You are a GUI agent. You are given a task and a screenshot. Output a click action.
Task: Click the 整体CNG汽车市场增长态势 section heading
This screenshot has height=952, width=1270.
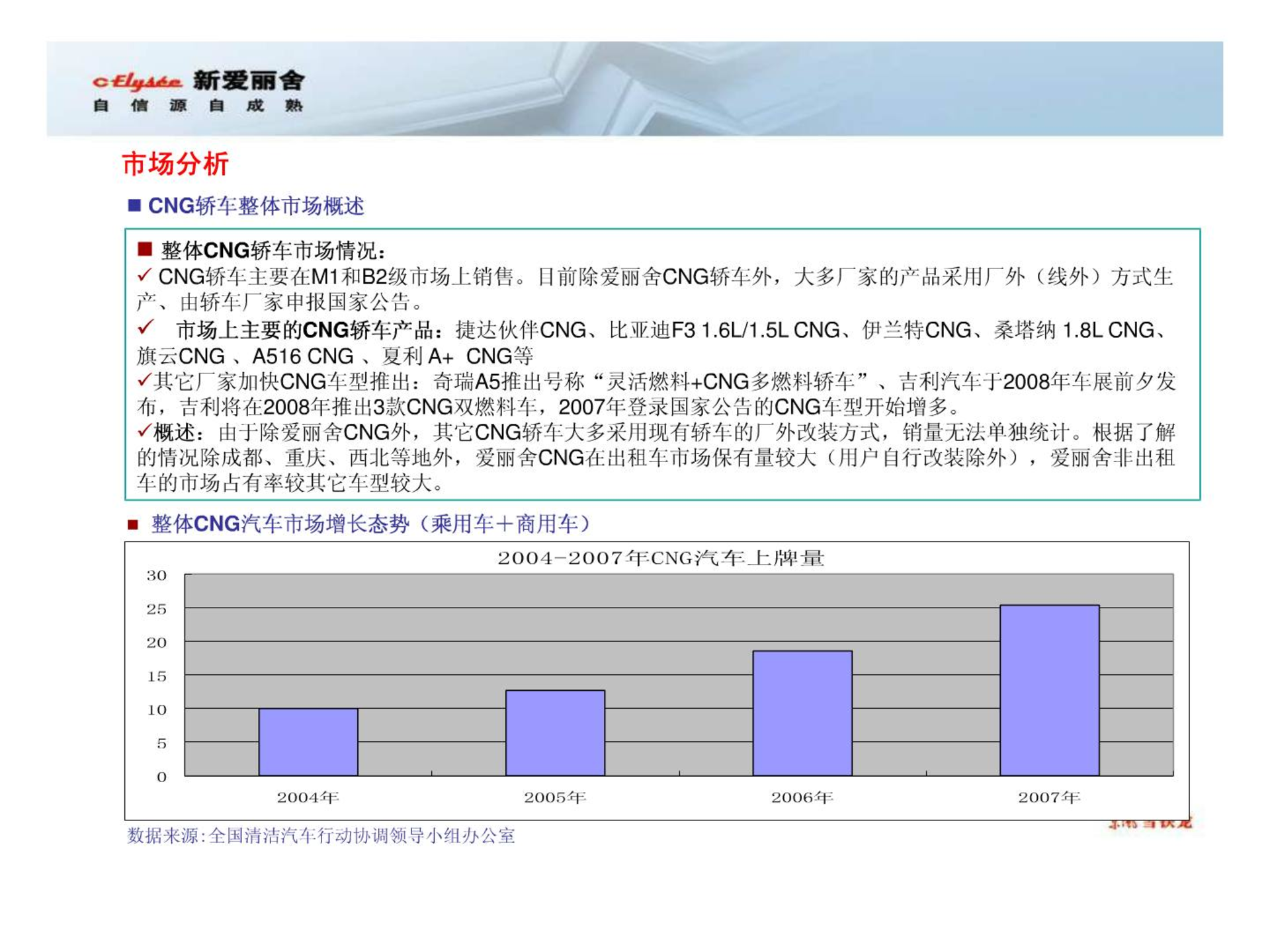(x=371, y=524)
